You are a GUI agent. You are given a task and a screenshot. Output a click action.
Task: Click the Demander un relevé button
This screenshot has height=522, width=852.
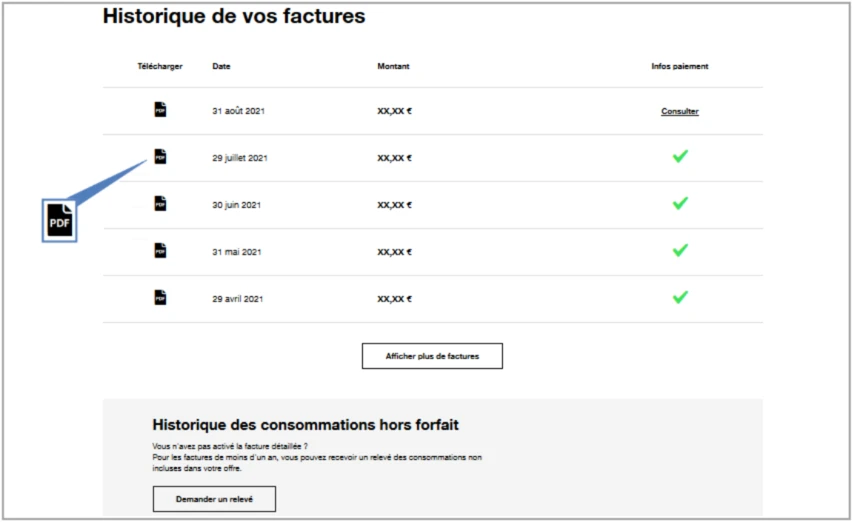[214, 498]
